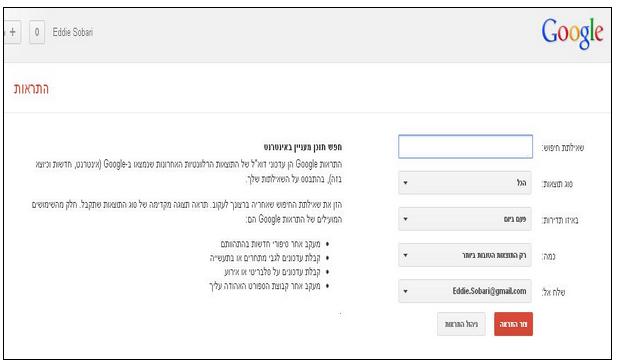617x364 pixels.
Task: Focus the search query text field
Action: coord(465,147)
